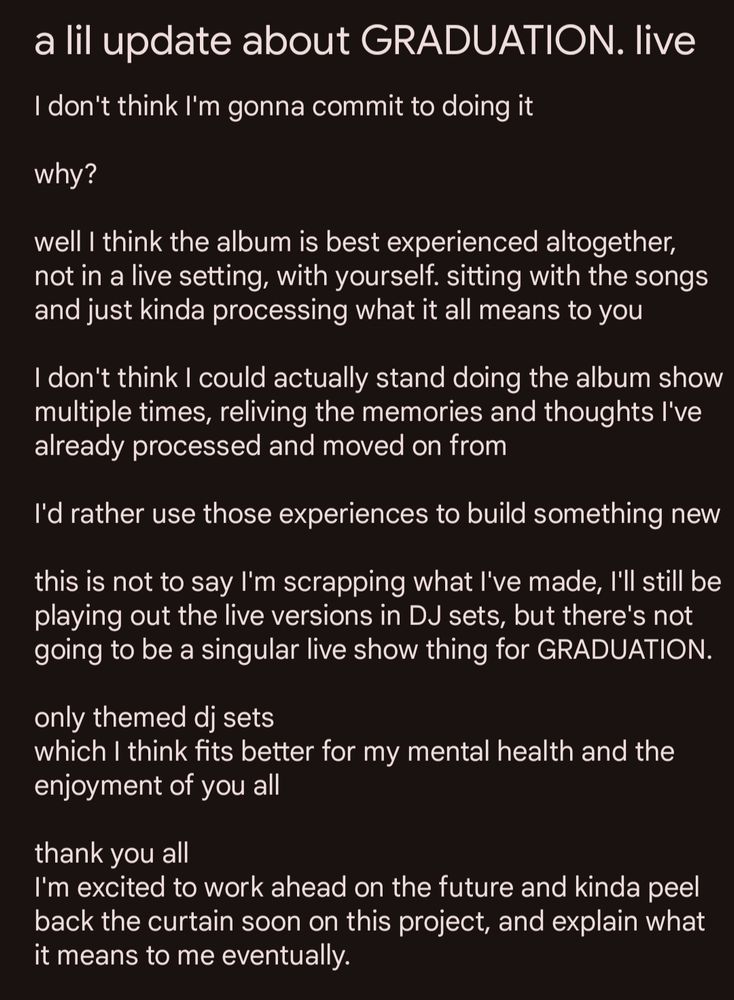Click the line 'I'd rather use those experiences'
The image size is (734, 1000).
click(378, 514)
